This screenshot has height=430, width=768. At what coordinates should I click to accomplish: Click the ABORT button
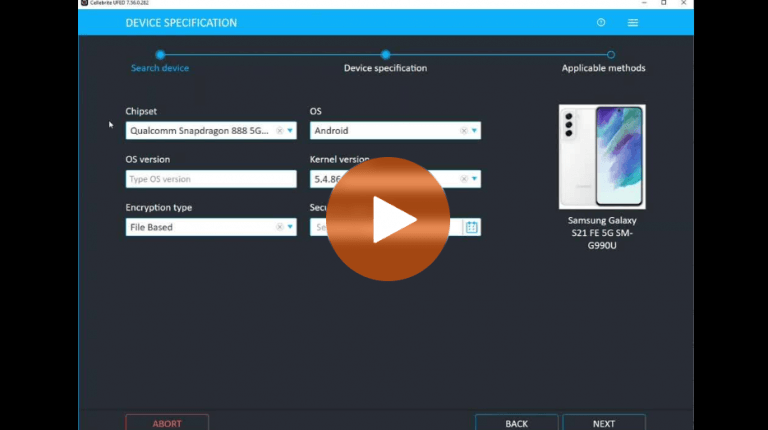tap(167, 423)
